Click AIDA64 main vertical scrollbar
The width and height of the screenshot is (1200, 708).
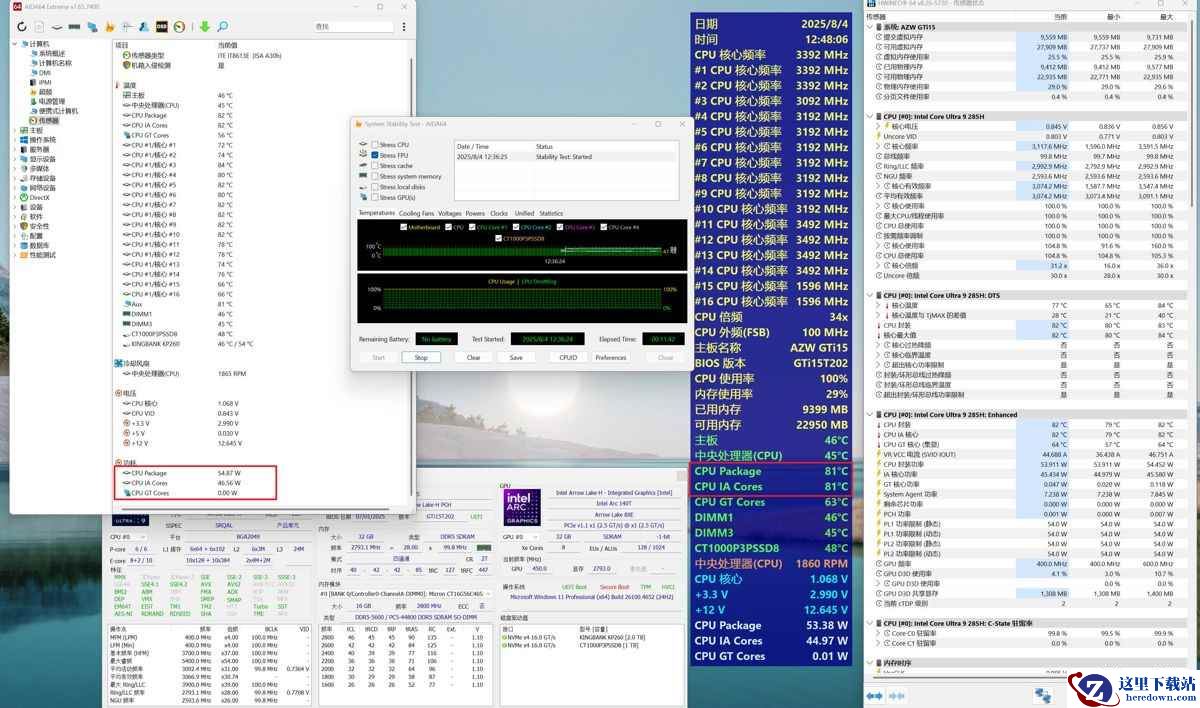coord(411,275)
